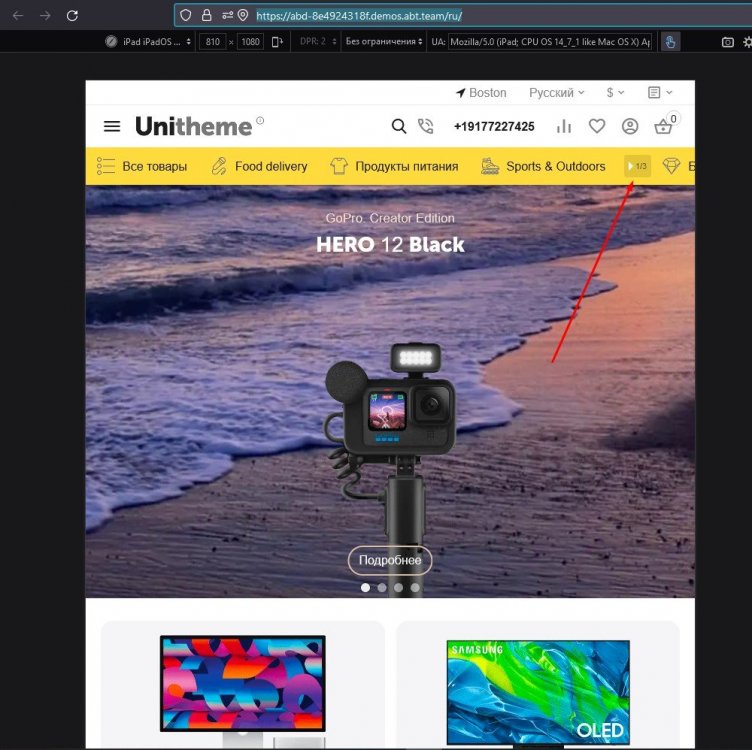Open the Food delivery category

tap(259, 166)
